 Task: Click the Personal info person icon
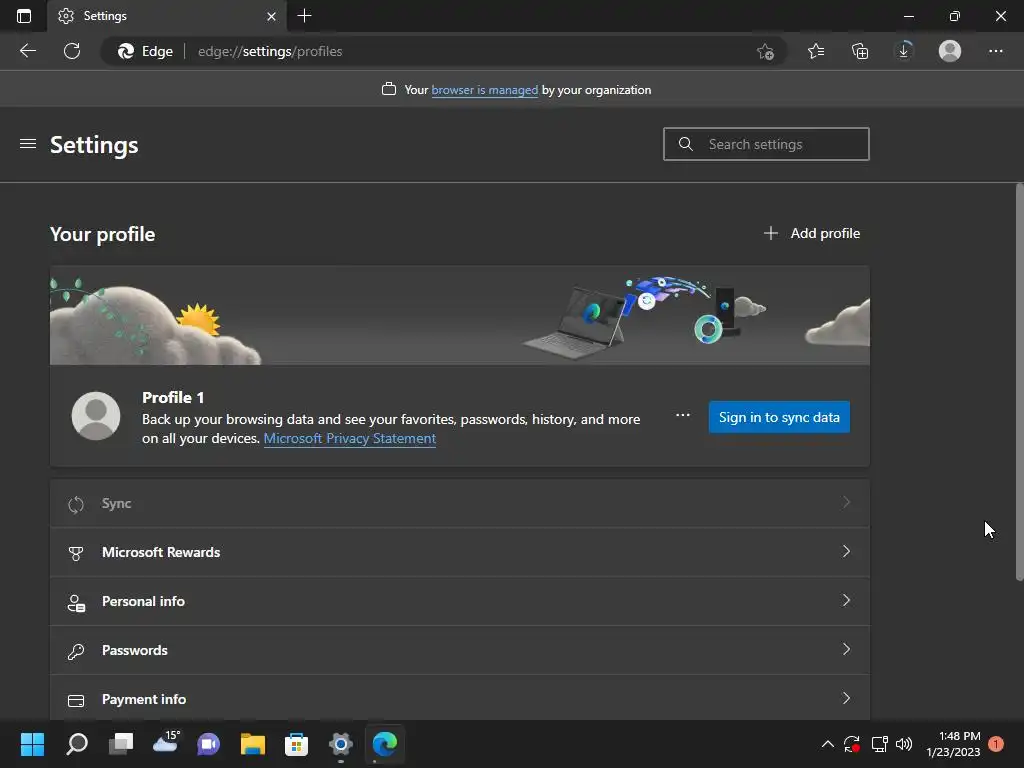point(76,602)
